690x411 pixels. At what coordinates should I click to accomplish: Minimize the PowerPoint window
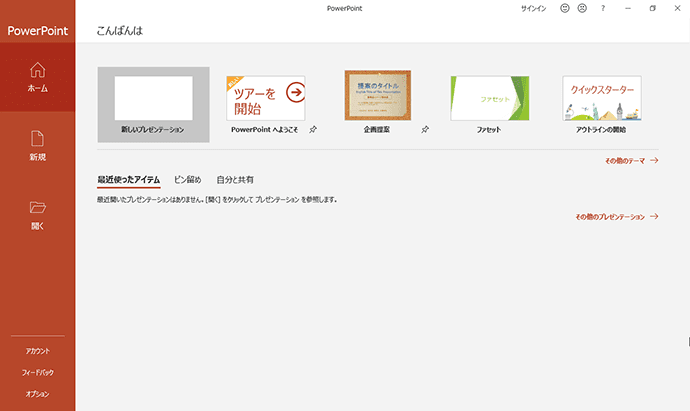pos(628,8)
